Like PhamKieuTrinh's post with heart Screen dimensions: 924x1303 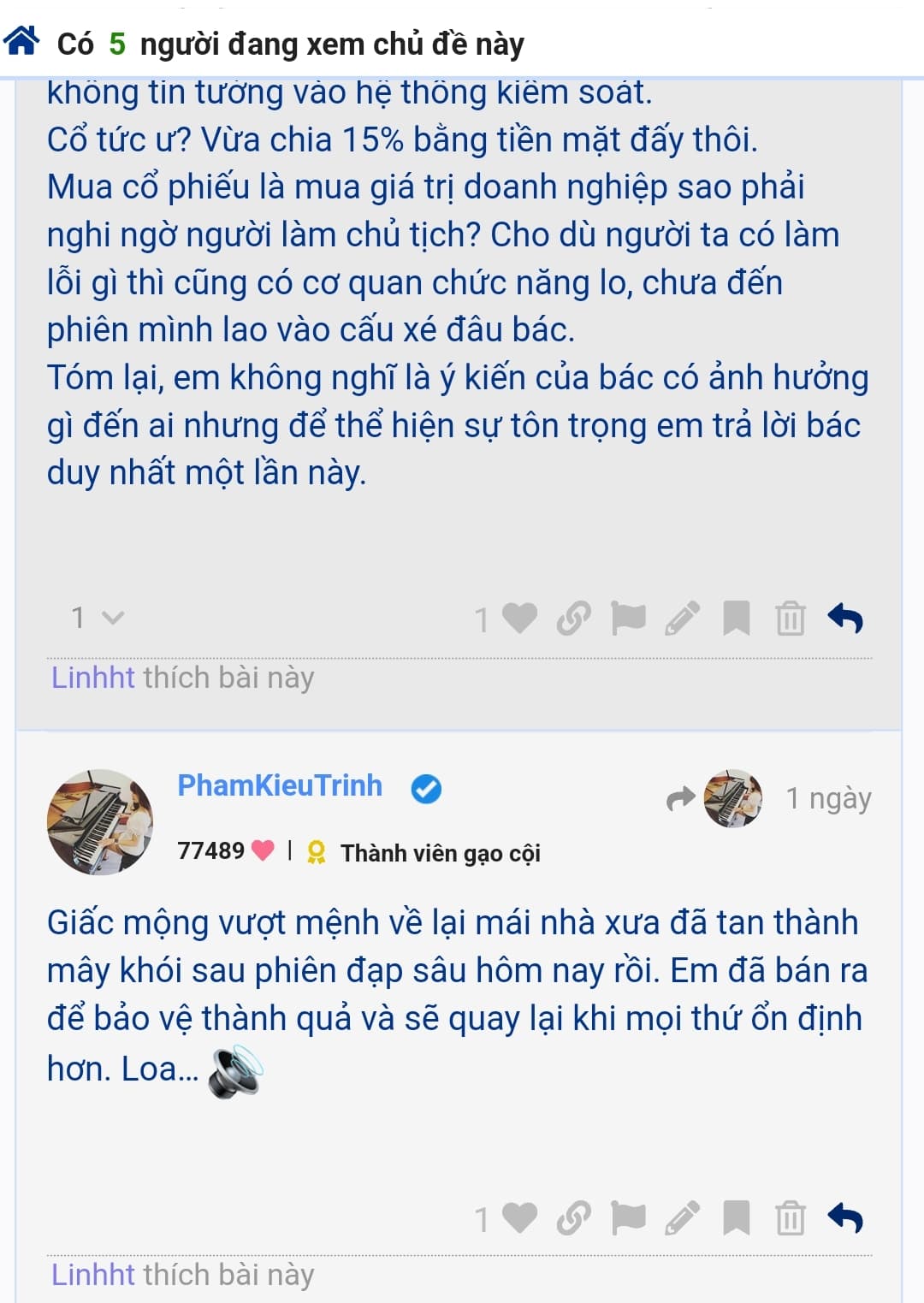point(519,1217)
